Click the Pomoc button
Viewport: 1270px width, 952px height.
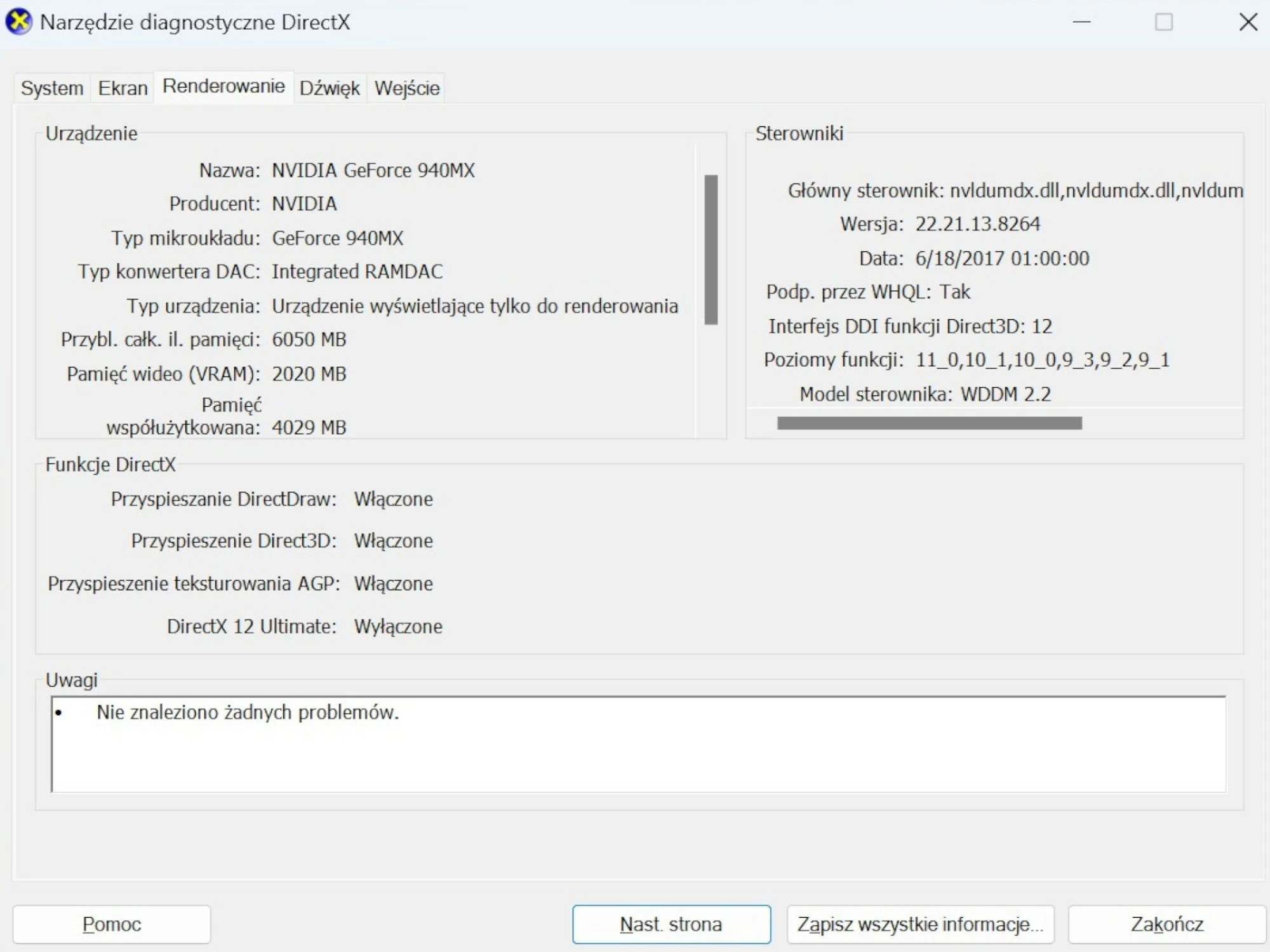pyautogui.click(x=111, y=924)
